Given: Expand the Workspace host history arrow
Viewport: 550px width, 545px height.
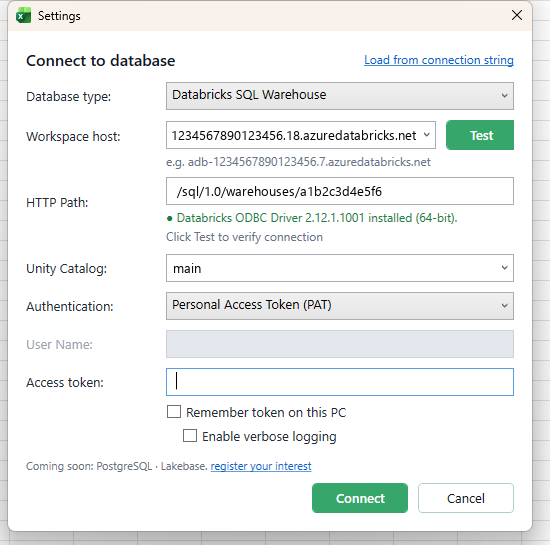Looking at the screenshot, I should coord(427,135).
